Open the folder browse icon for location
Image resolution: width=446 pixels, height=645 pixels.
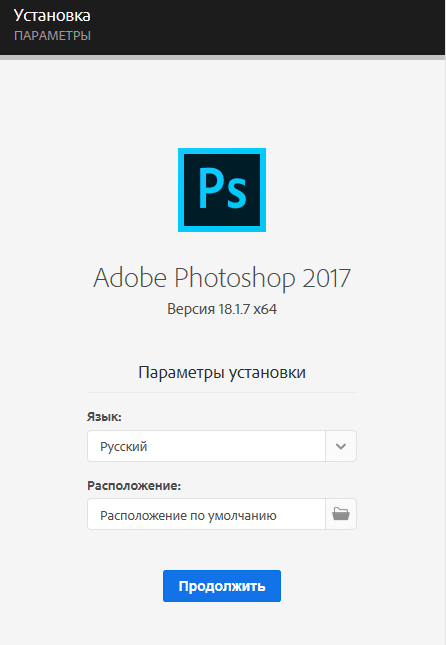pos(341,514)
